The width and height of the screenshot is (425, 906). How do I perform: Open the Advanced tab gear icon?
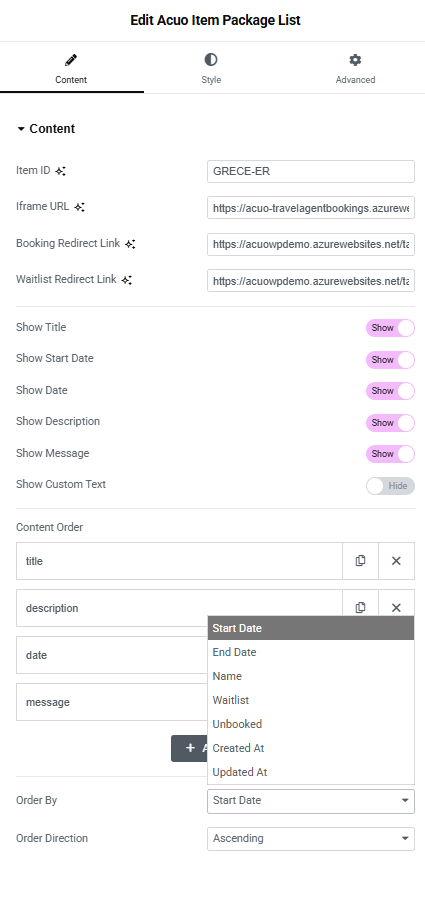coord(355,60)
